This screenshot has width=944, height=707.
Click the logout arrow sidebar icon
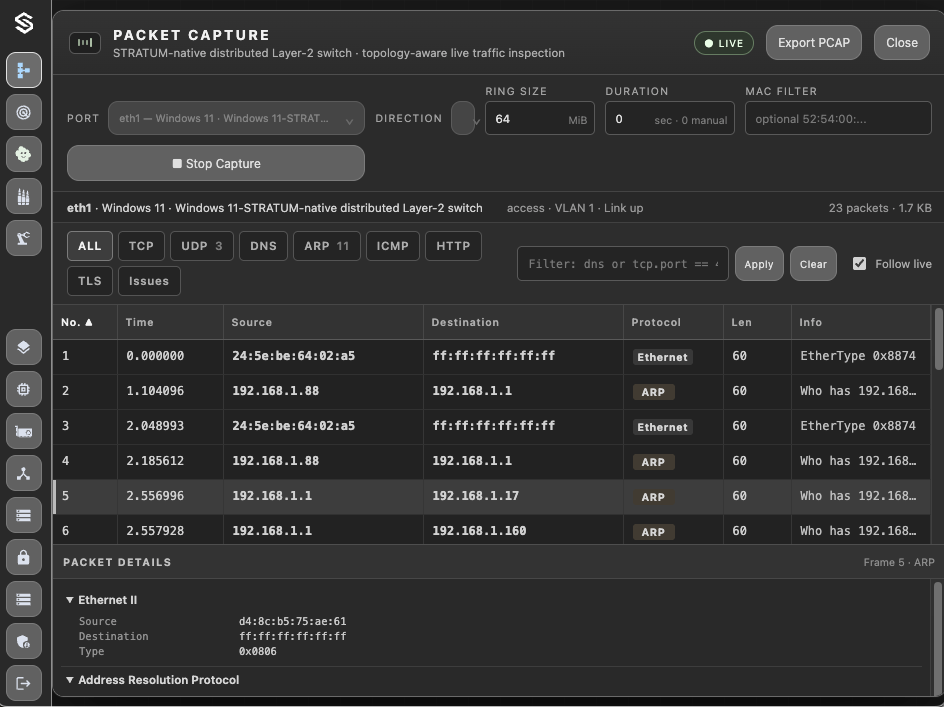[24, 683]
